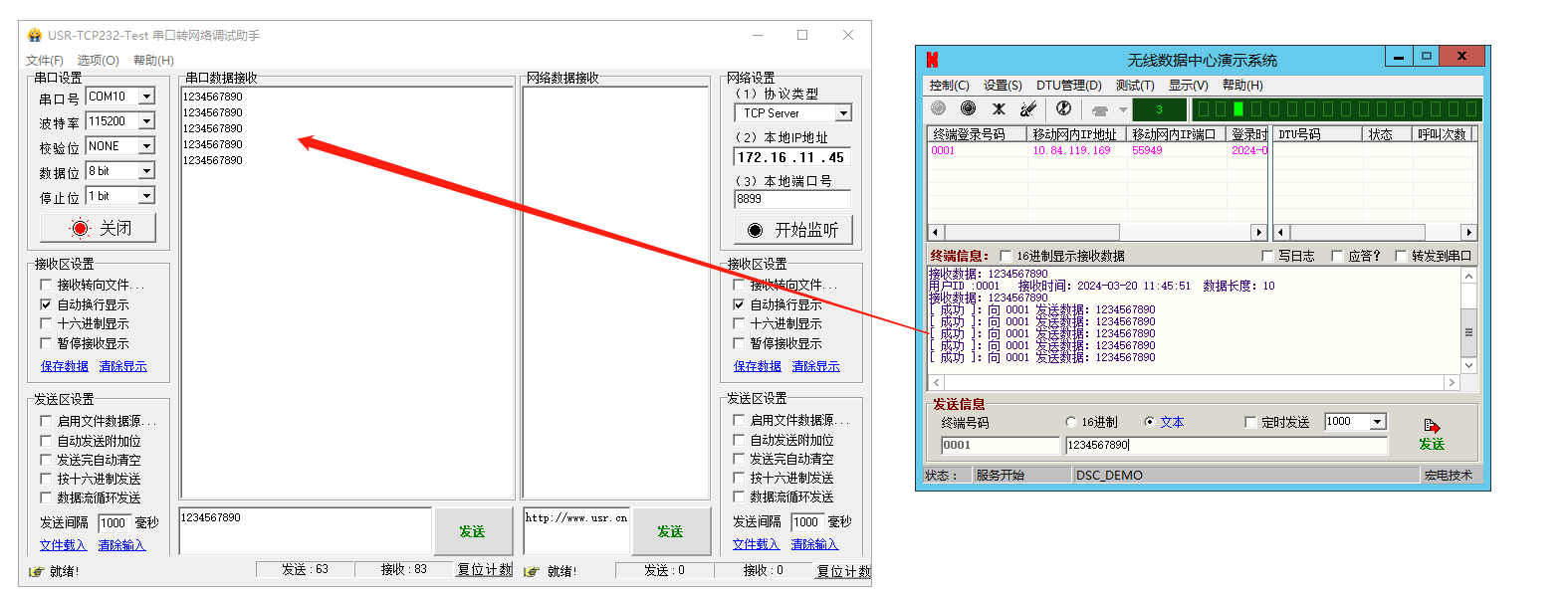Open the DTU管理(D) menu

[x=1068, y=86]
